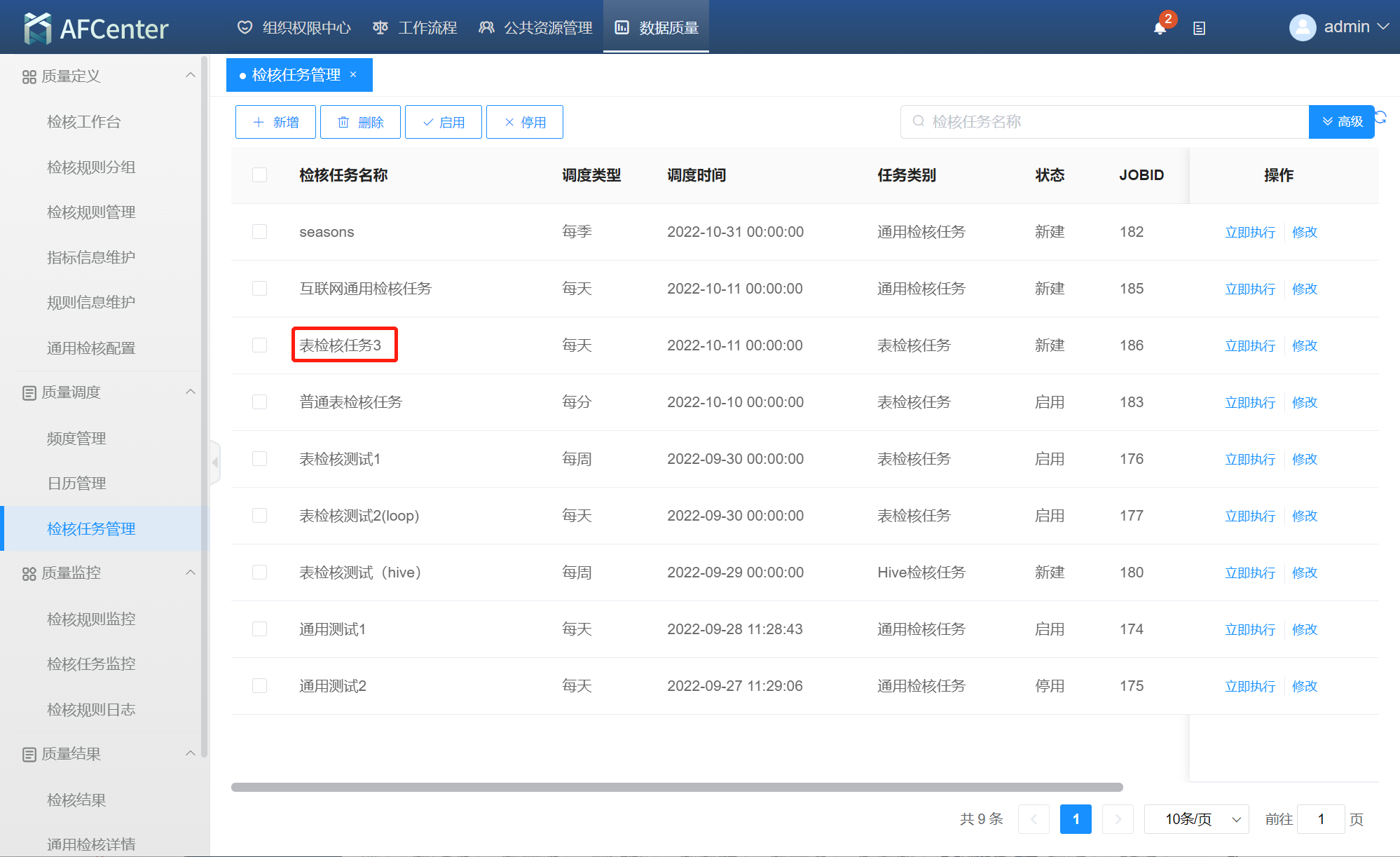Viewport: 1400px width, 857px height.
Task: Click the AFCenter logo
Action: coord(96,28)
